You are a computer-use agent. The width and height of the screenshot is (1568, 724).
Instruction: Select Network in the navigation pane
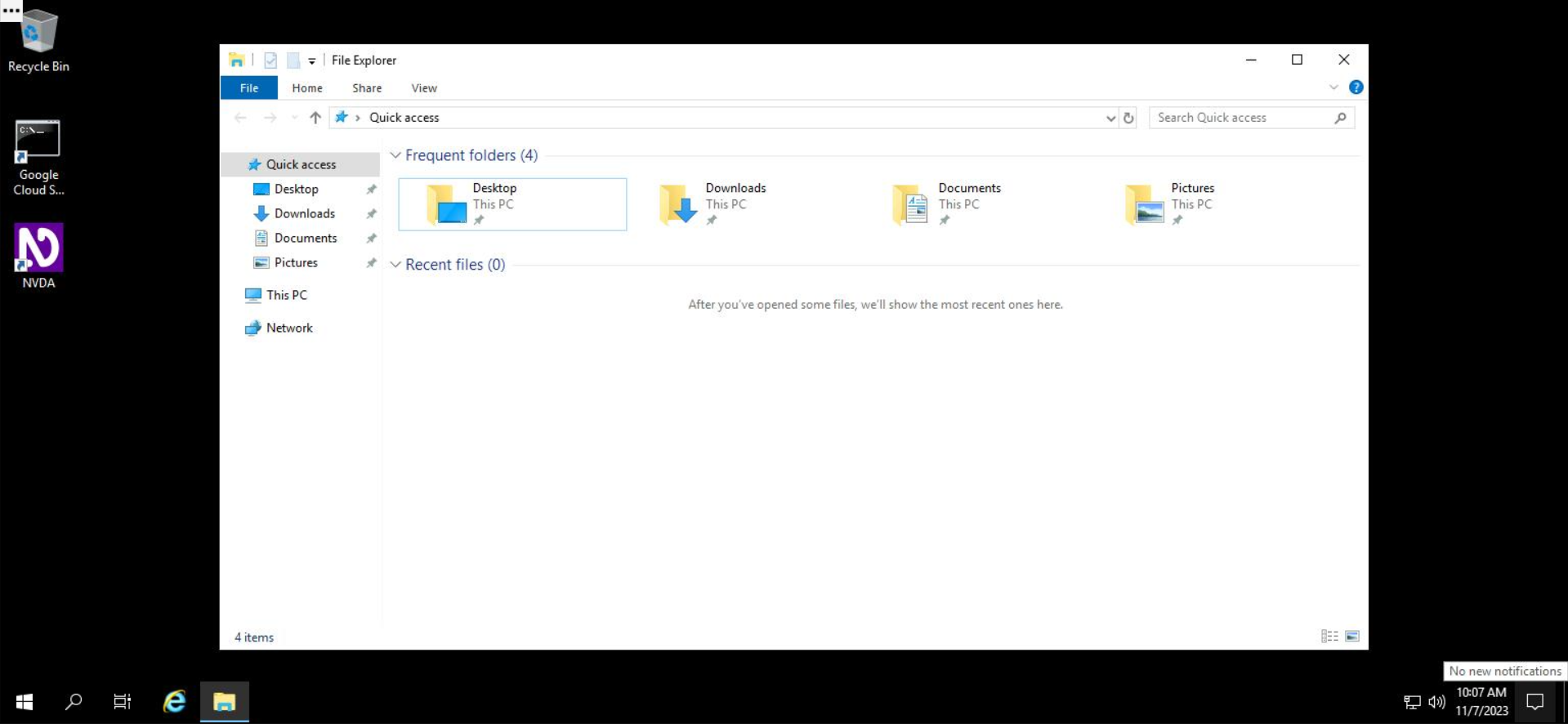289,328
